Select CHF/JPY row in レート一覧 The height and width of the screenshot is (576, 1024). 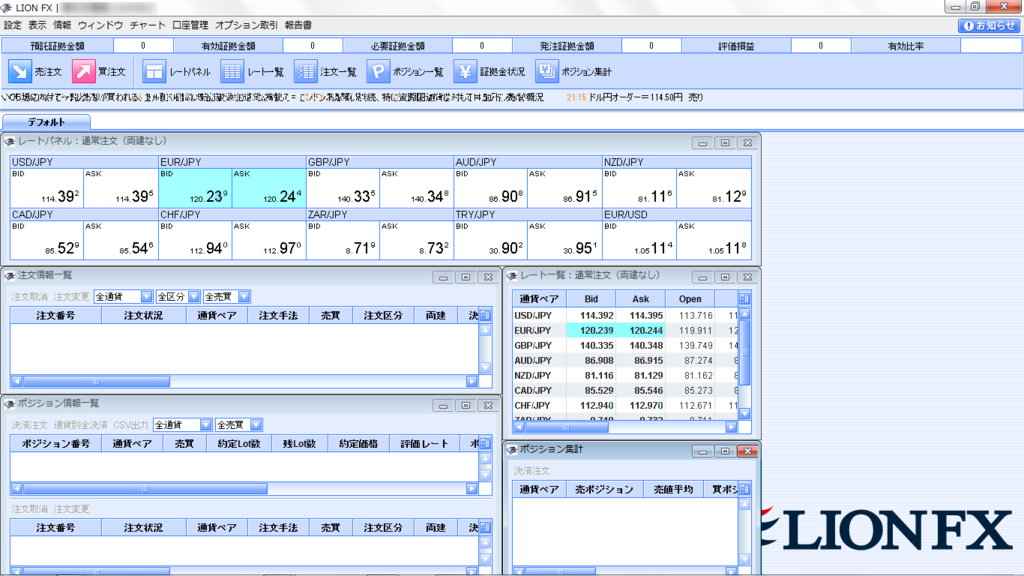(626, 406)
